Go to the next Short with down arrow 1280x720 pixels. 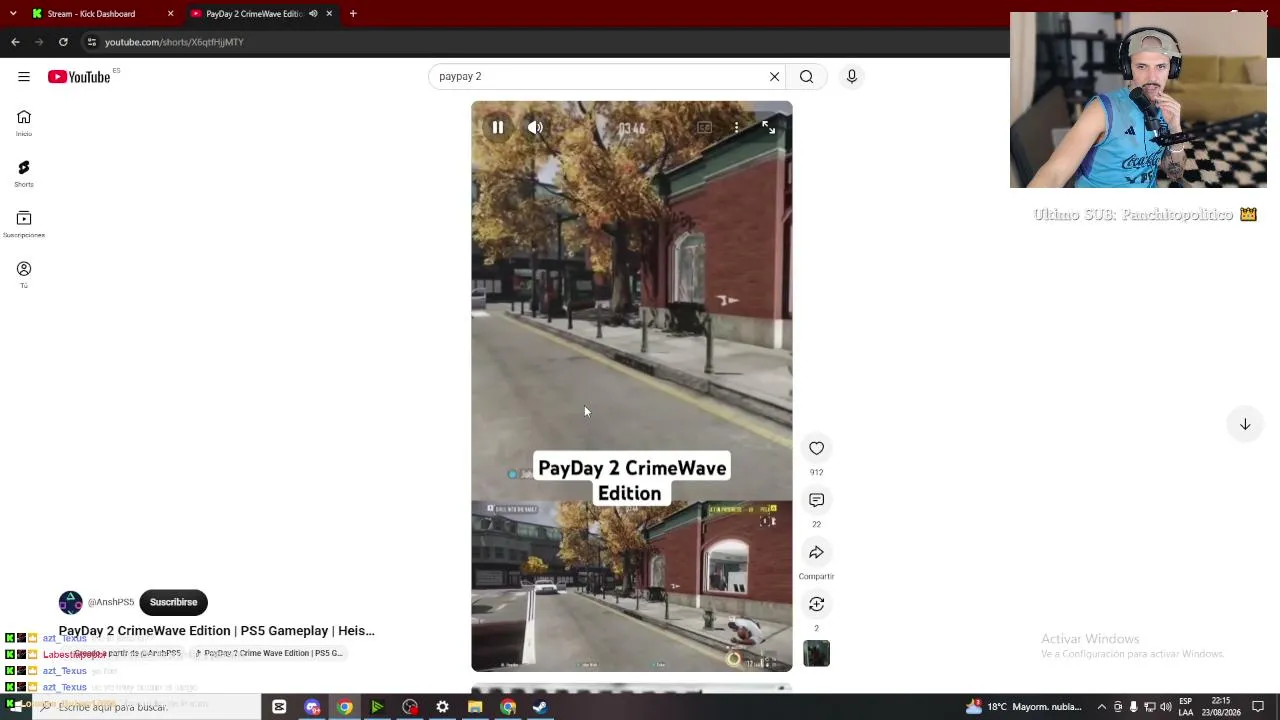pyautogui.click(x=1245, y=425)
